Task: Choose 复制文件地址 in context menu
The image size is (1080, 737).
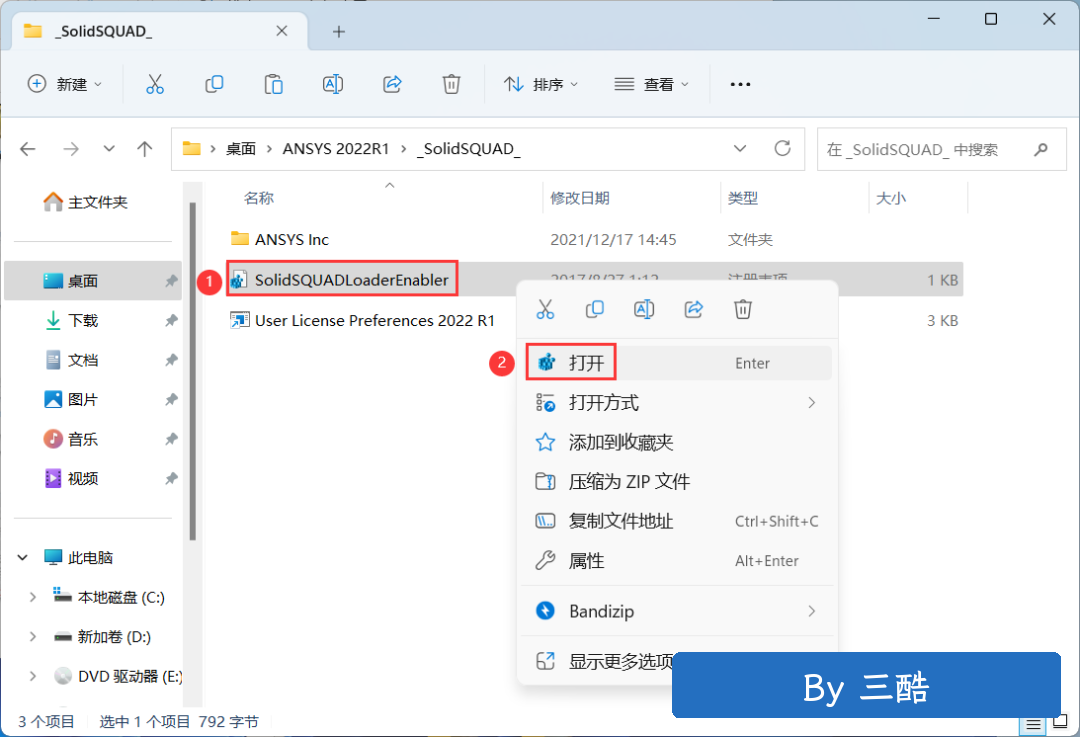Action: point(677,521)
